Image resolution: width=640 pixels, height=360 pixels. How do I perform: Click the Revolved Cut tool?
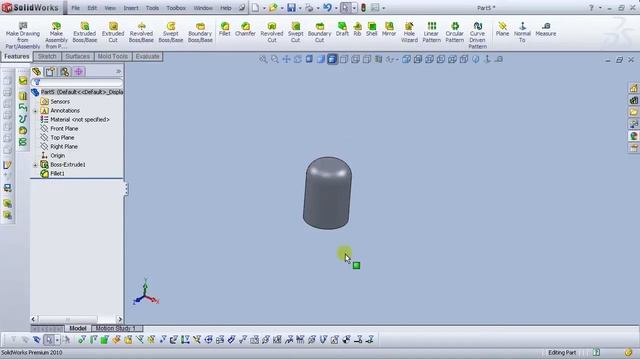pyautogui.click(x=272, y=33)
